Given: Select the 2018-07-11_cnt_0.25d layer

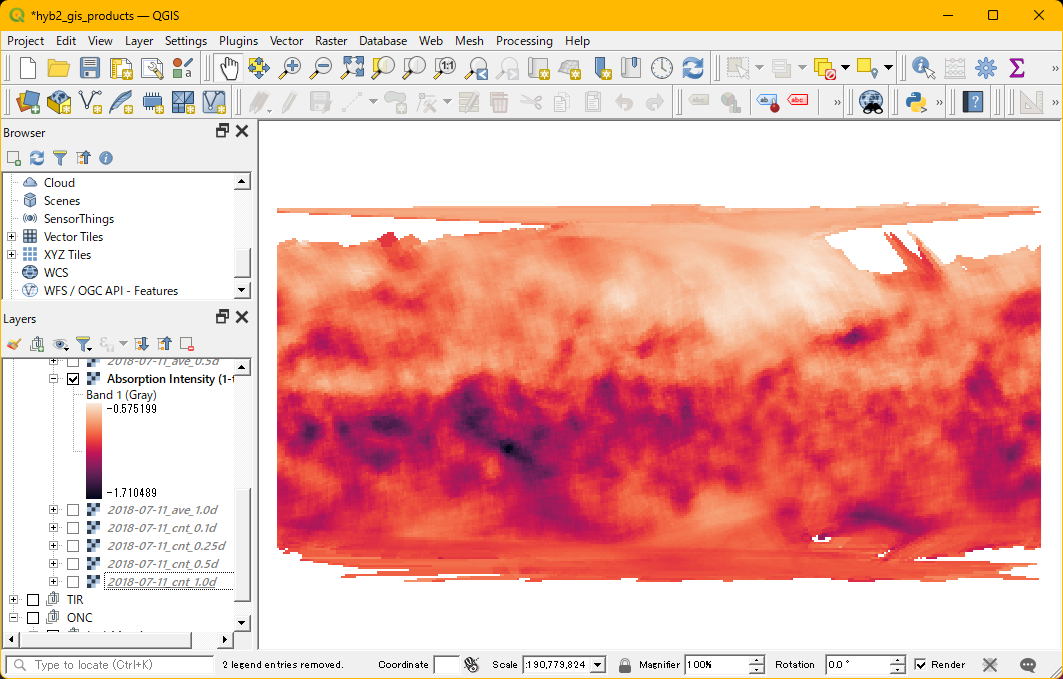Looking at the screenshot, I should pos(166,546).
